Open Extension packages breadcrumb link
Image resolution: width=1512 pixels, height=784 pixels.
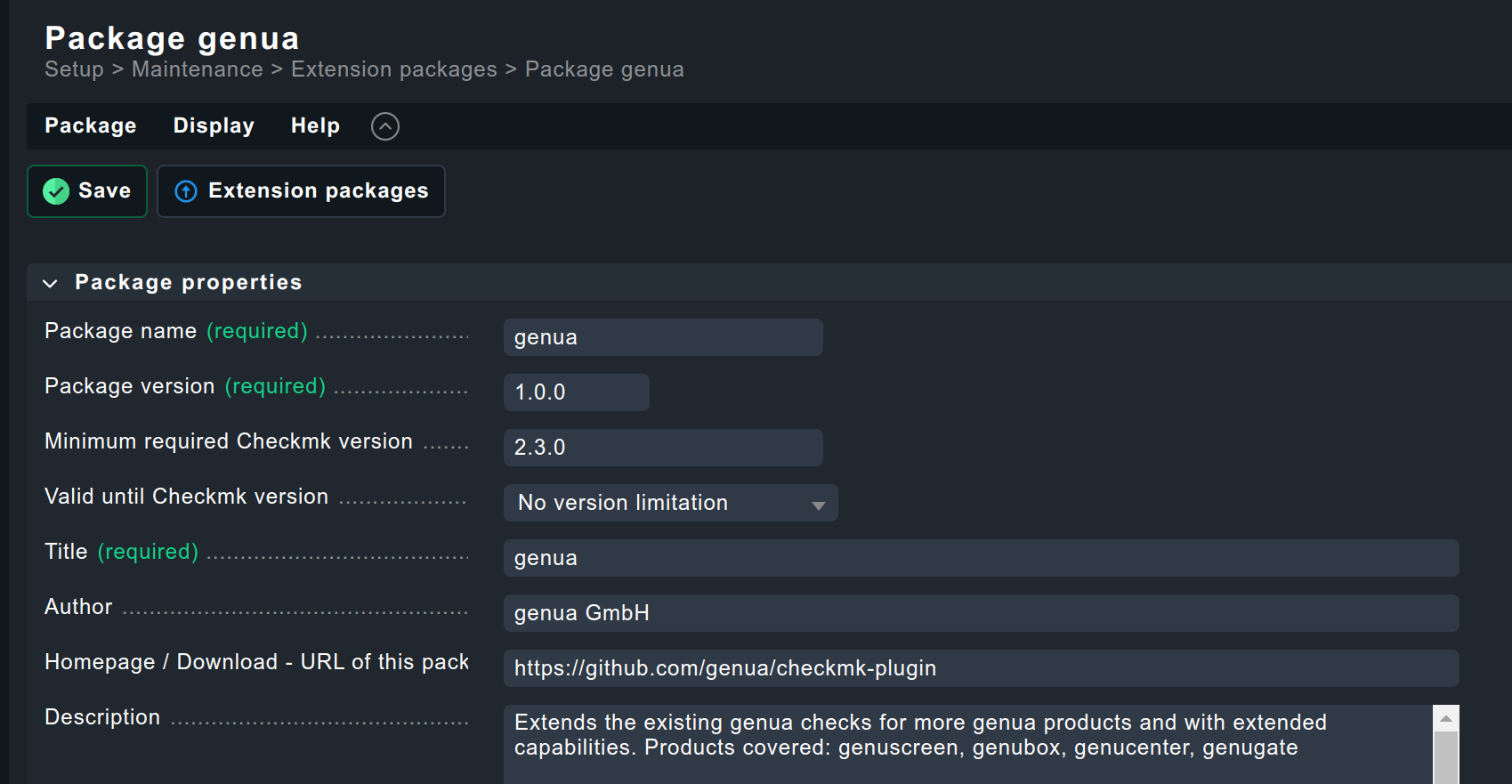393,69
